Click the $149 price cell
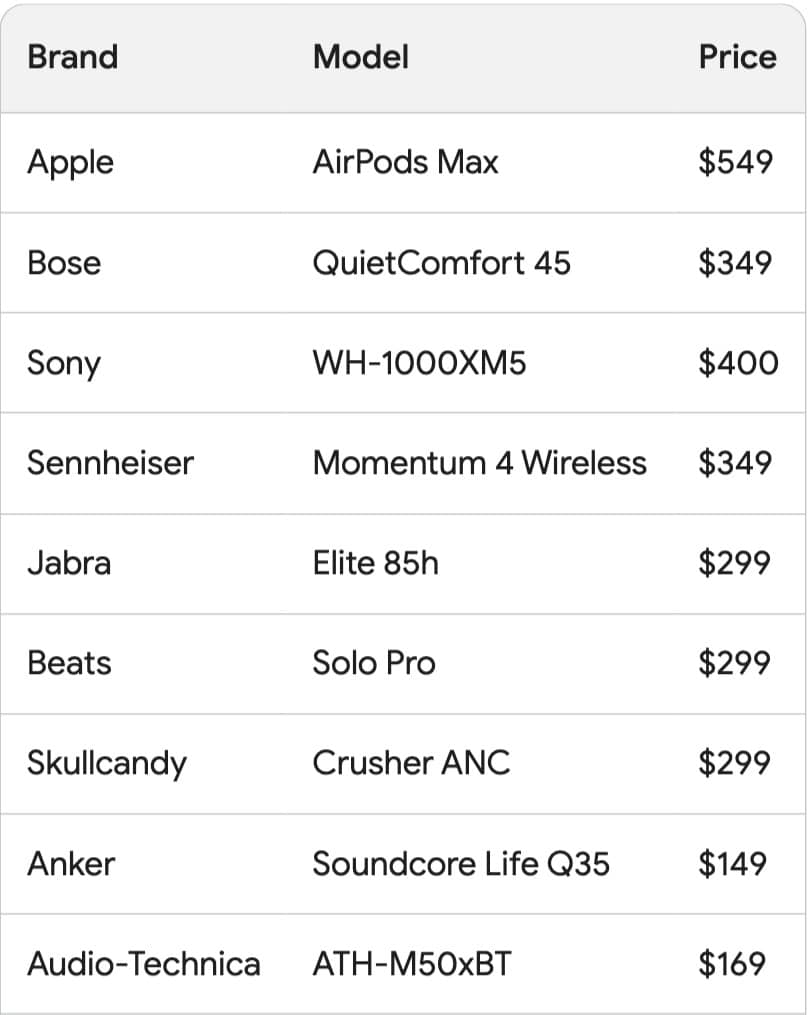The width and height of the screenshot is (808, 1015). [735, 863]
